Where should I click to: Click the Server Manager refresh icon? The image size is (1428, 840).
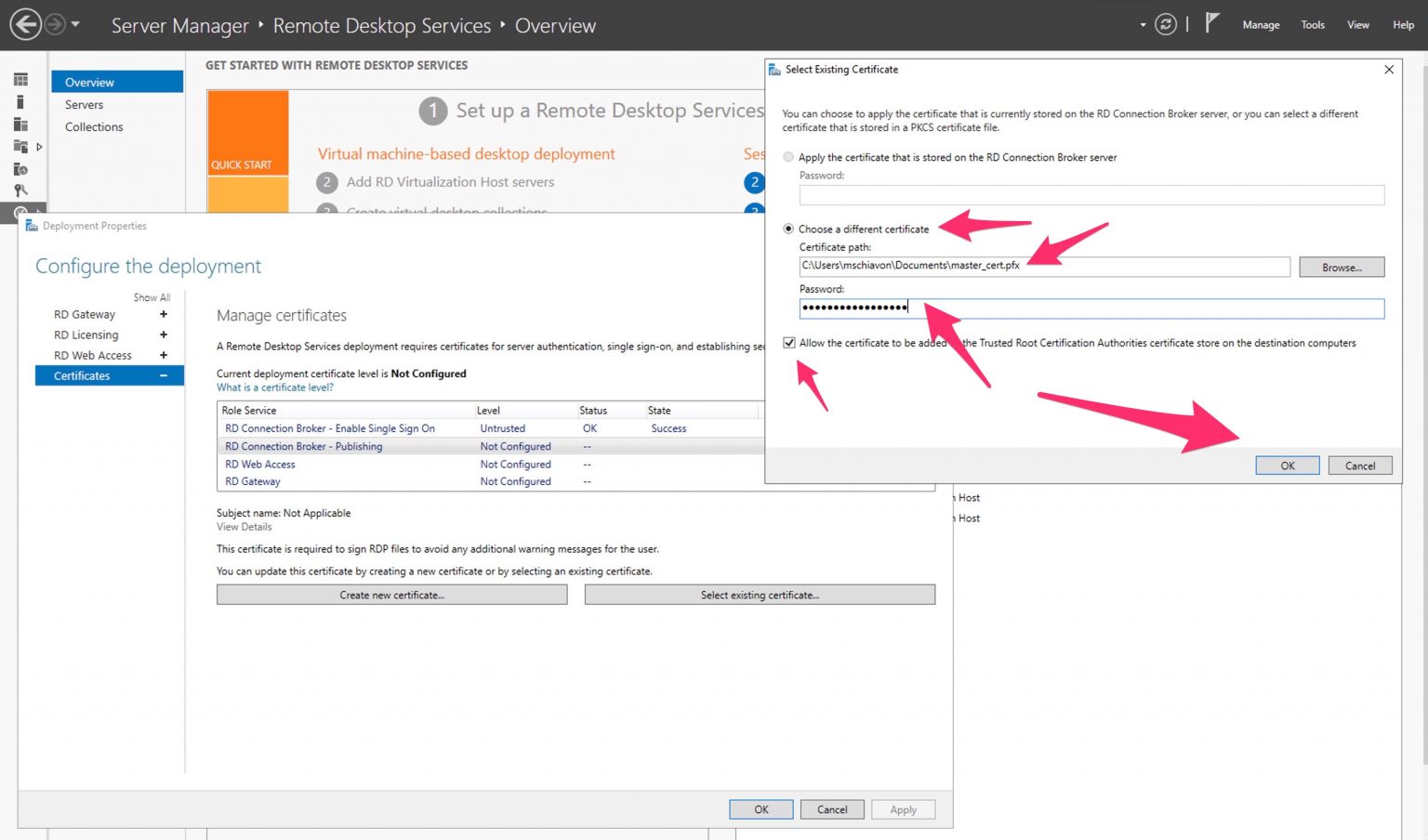coord(1166,24)
